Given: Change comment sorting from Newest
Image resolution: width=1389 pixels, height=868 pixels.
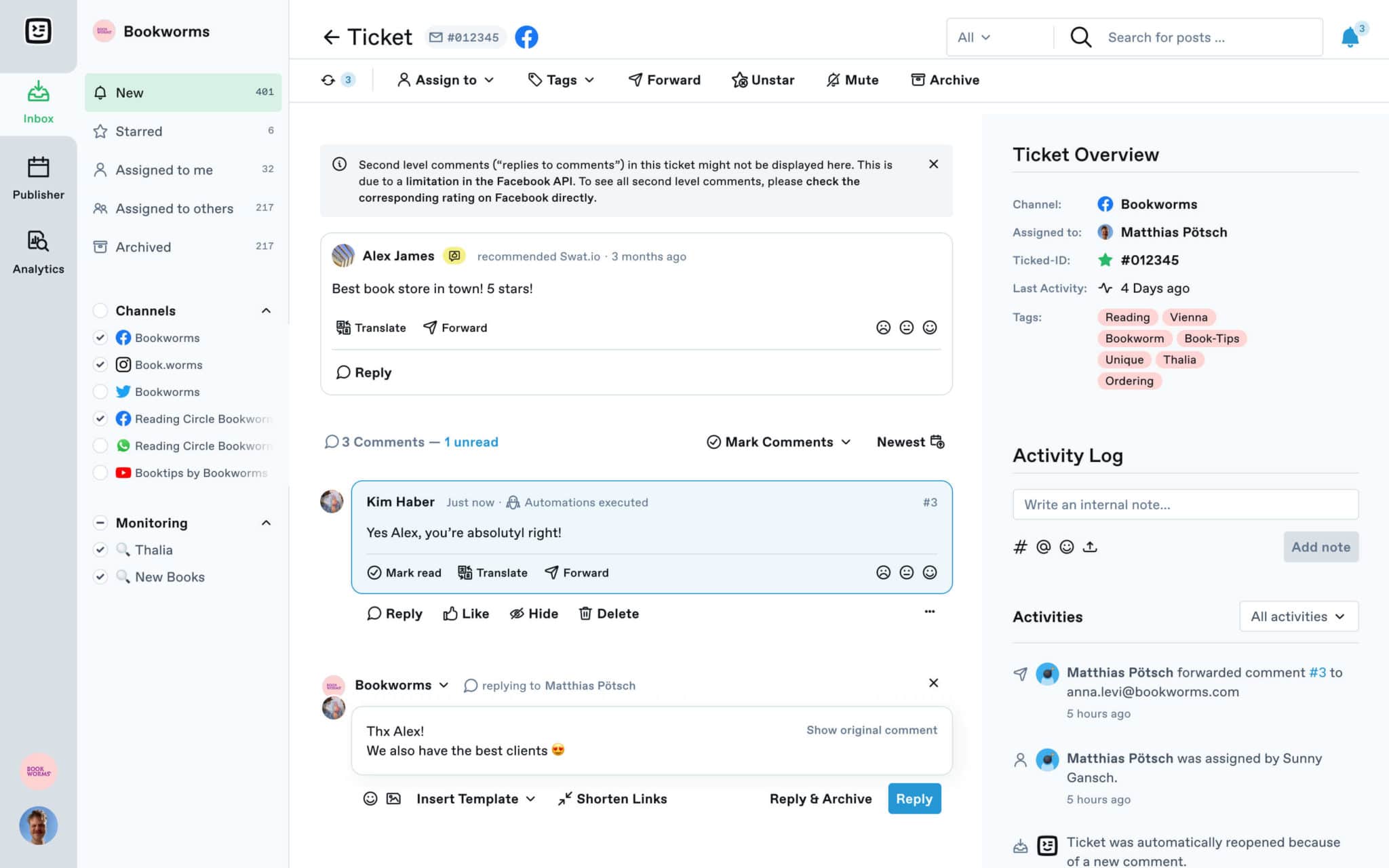Looking at the screenshot, I should (x=910, y=442).
